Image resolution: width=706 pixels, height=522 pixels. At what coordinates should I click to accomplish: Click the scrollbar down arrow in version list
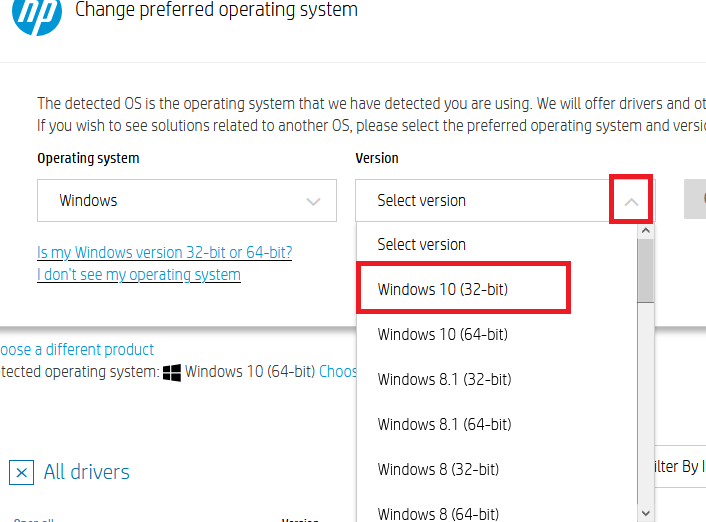click(x=646, y=513)
